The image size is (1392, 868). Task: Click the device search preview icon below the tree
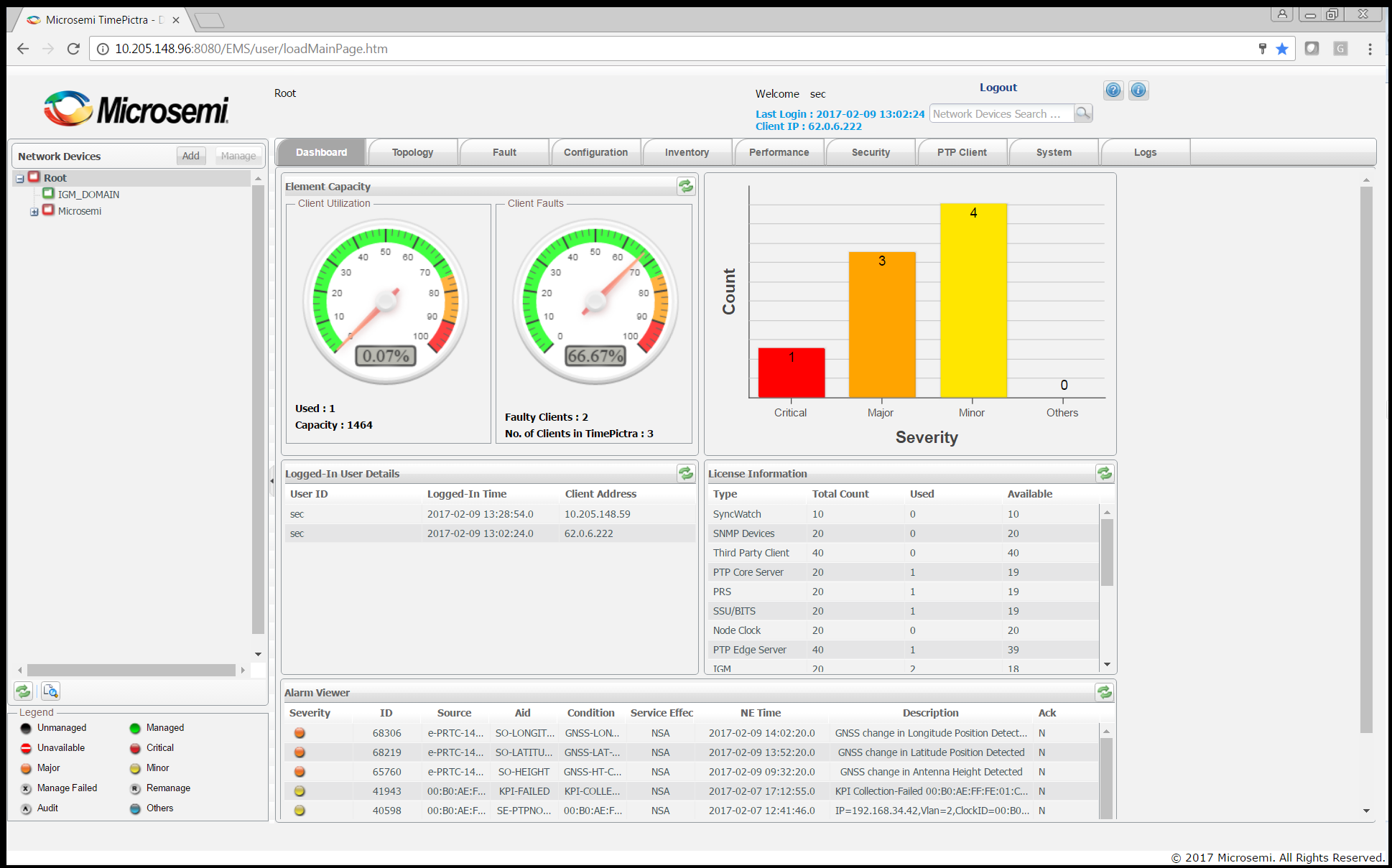coord(50,691)
